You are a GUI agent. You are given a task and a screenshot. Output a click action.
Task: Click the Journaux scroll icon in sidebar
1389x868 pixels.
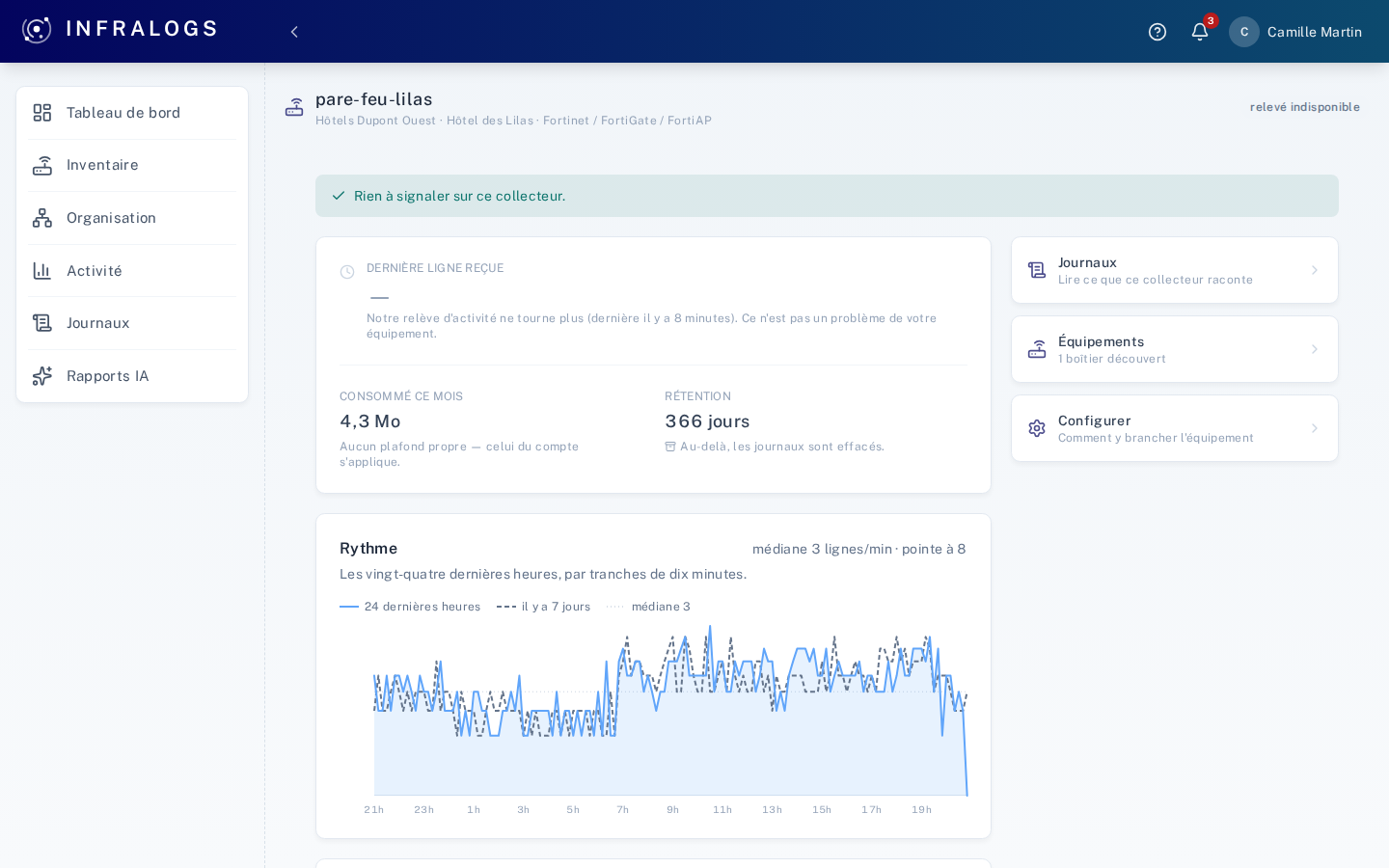click(x=42, y=323)
